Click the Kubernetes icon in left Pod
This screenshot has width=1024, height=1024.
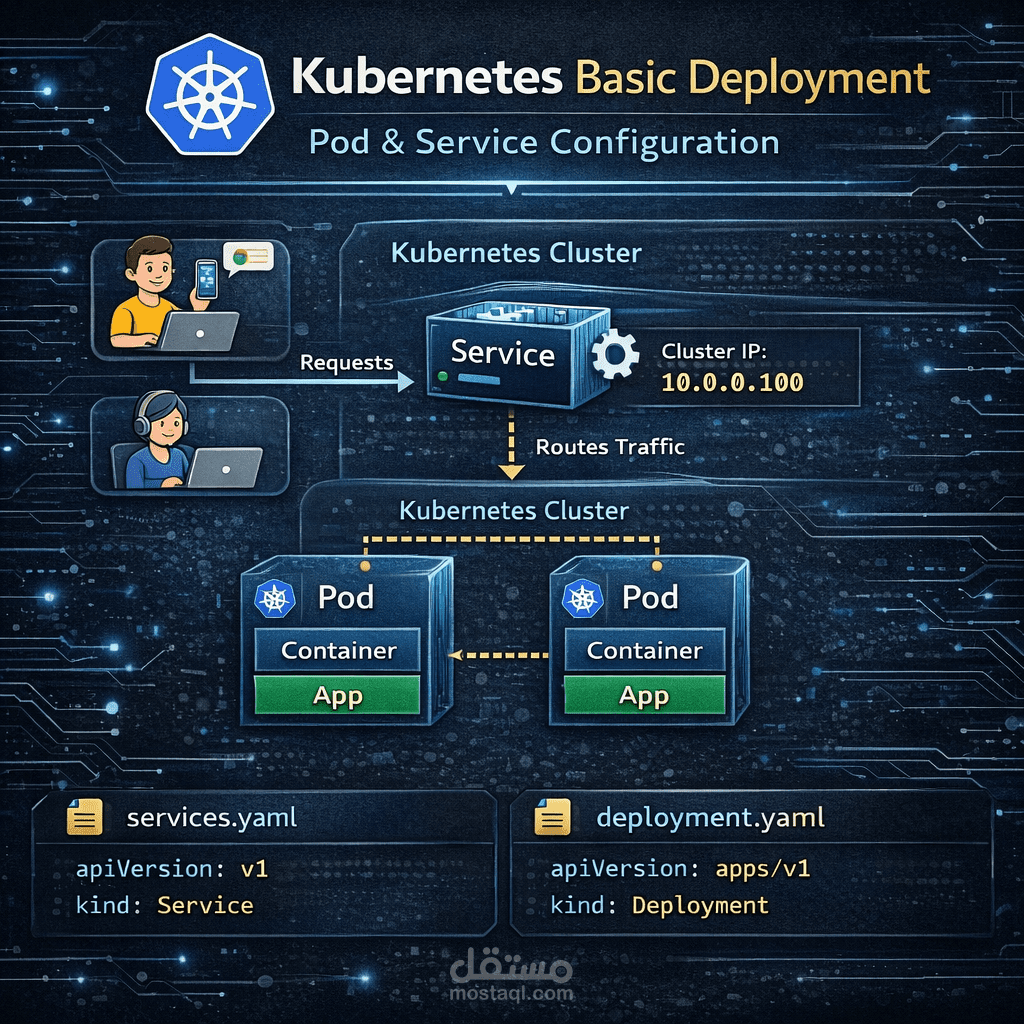[274, 598]
